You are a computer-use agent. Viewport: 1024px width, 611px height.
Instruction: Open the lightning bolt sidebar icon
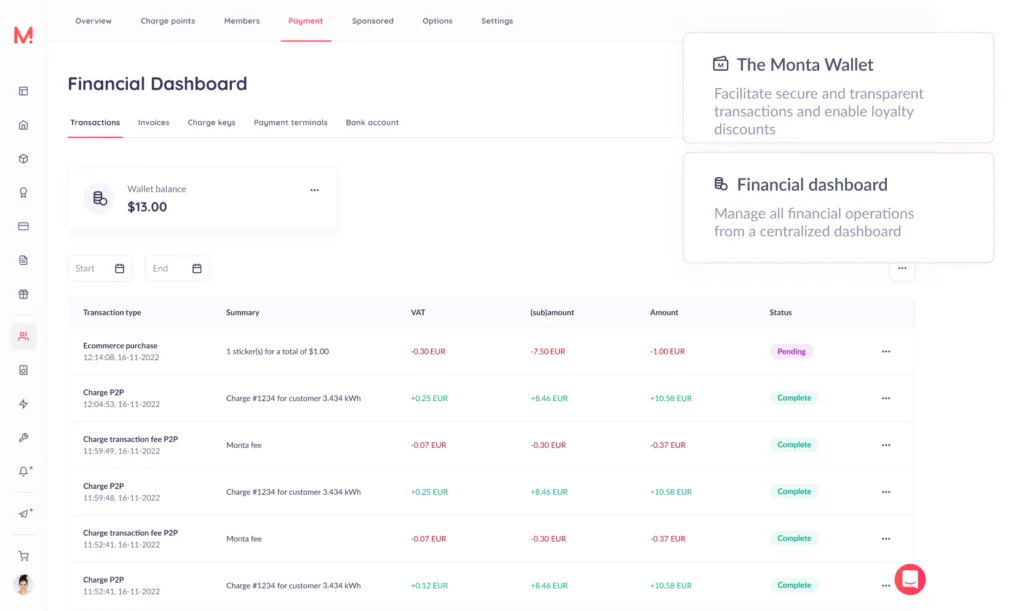[x=24, y=404]
